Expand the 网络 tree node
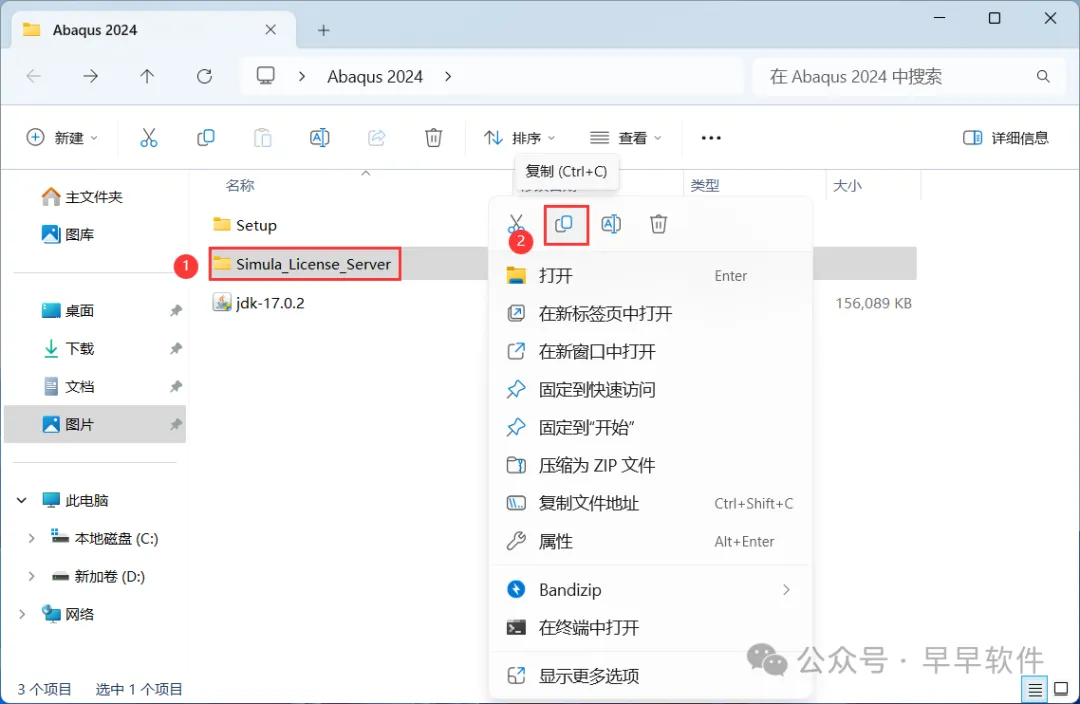The image size is (1080, 704). point(22,614)
